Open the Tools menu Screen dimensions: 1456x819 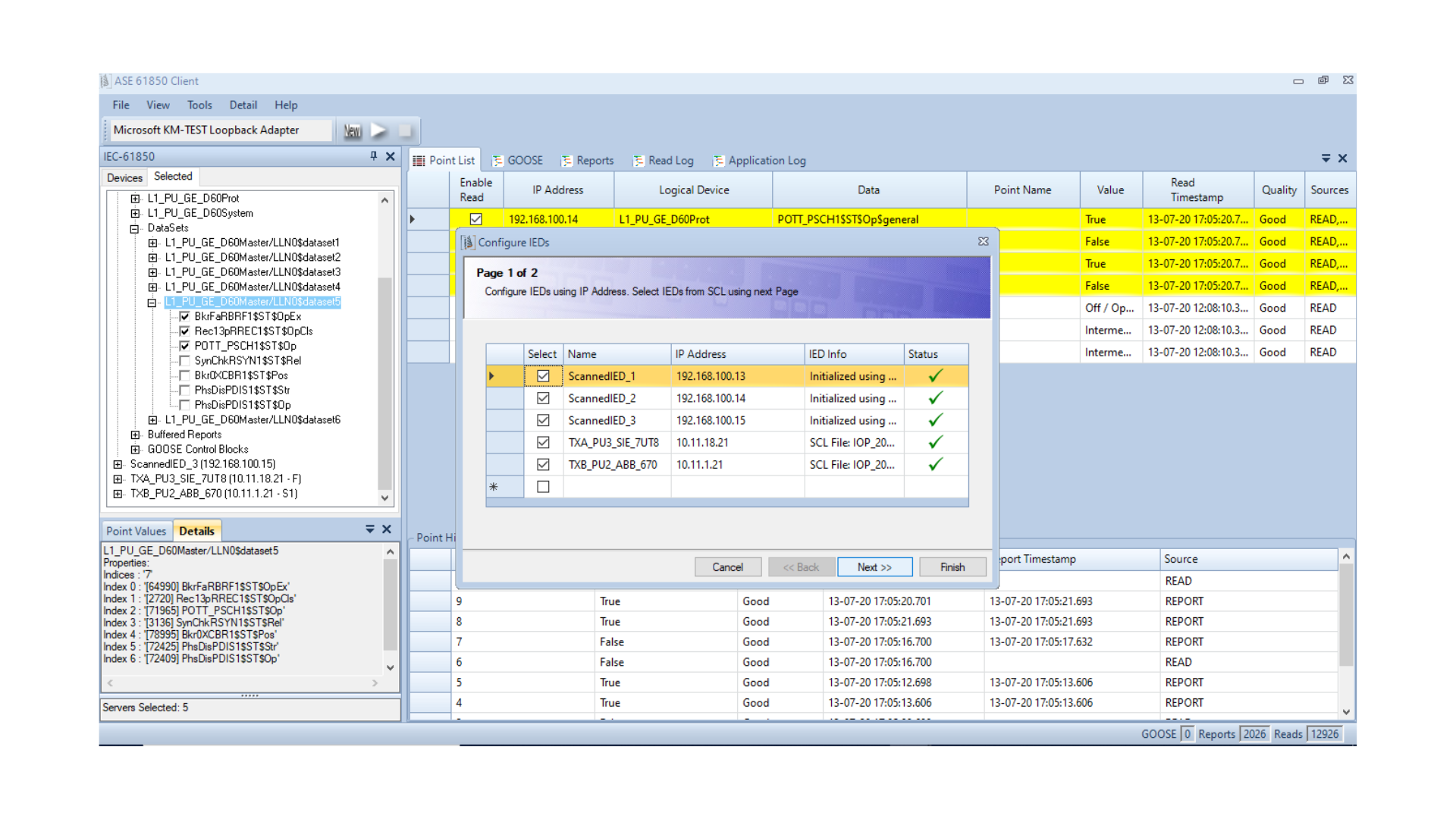click(x=199, y=105)
